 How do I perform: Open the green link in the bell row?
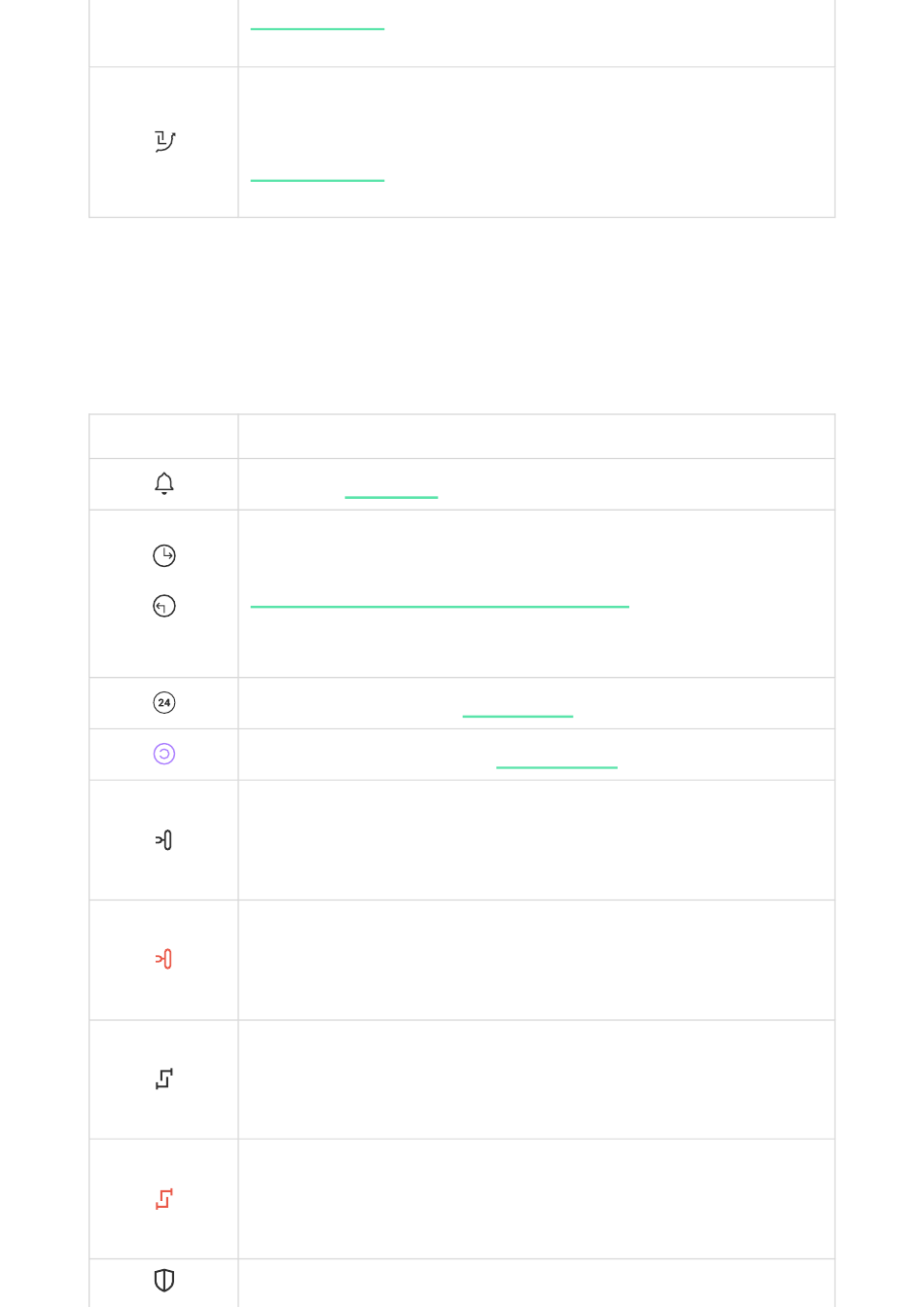(x=391, y=496)
